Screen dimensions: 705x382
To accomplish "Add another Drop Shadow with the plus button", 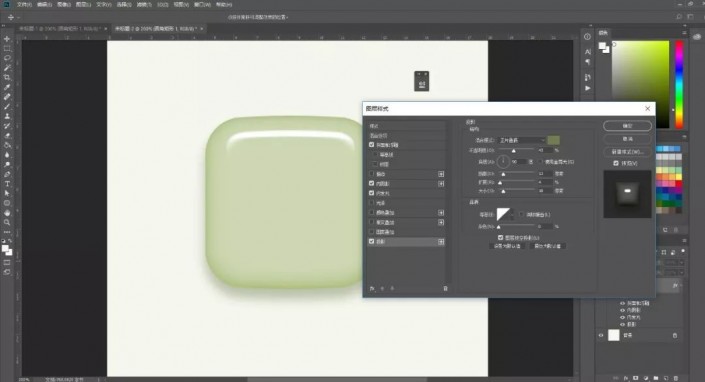I will click(441, 242).
